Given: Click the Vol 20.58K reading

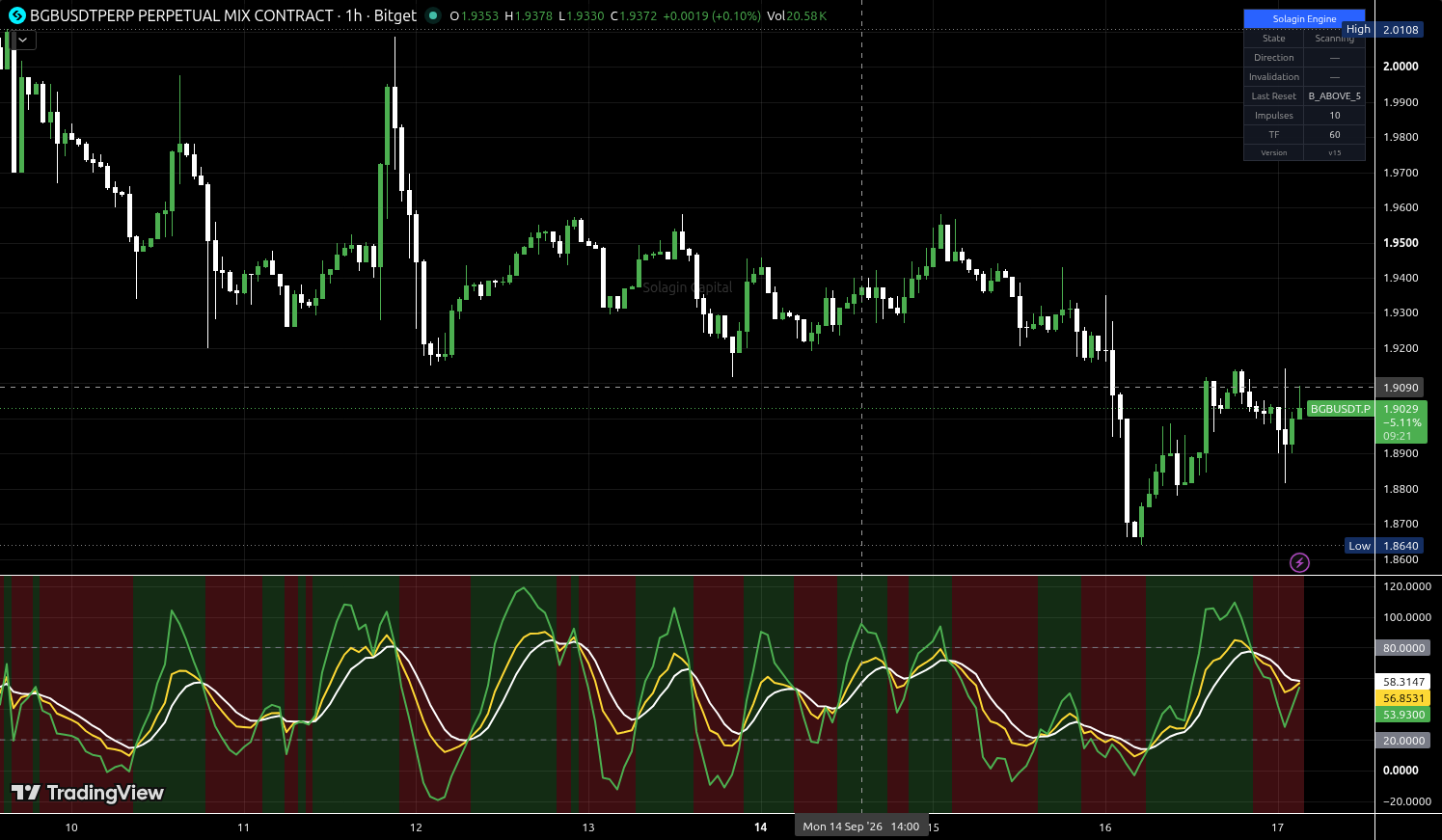Looking at the screenshot, I should point(797,15).
